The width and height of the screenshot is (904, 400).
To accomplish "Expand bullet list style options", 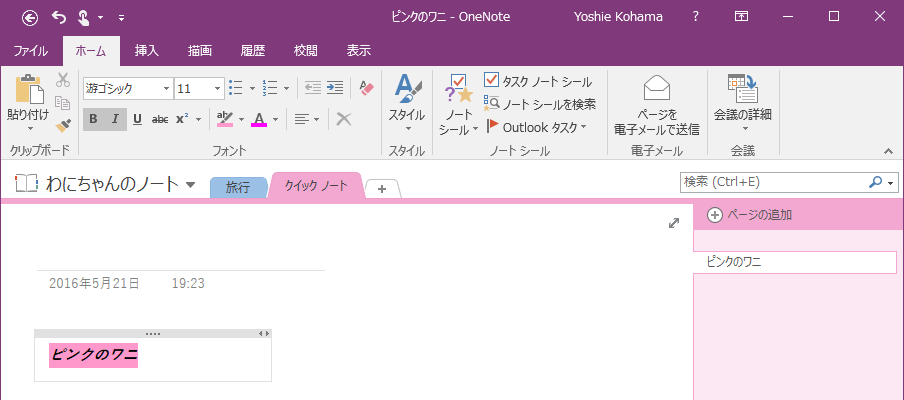I will pyautogui.click(x=252, y=89).
